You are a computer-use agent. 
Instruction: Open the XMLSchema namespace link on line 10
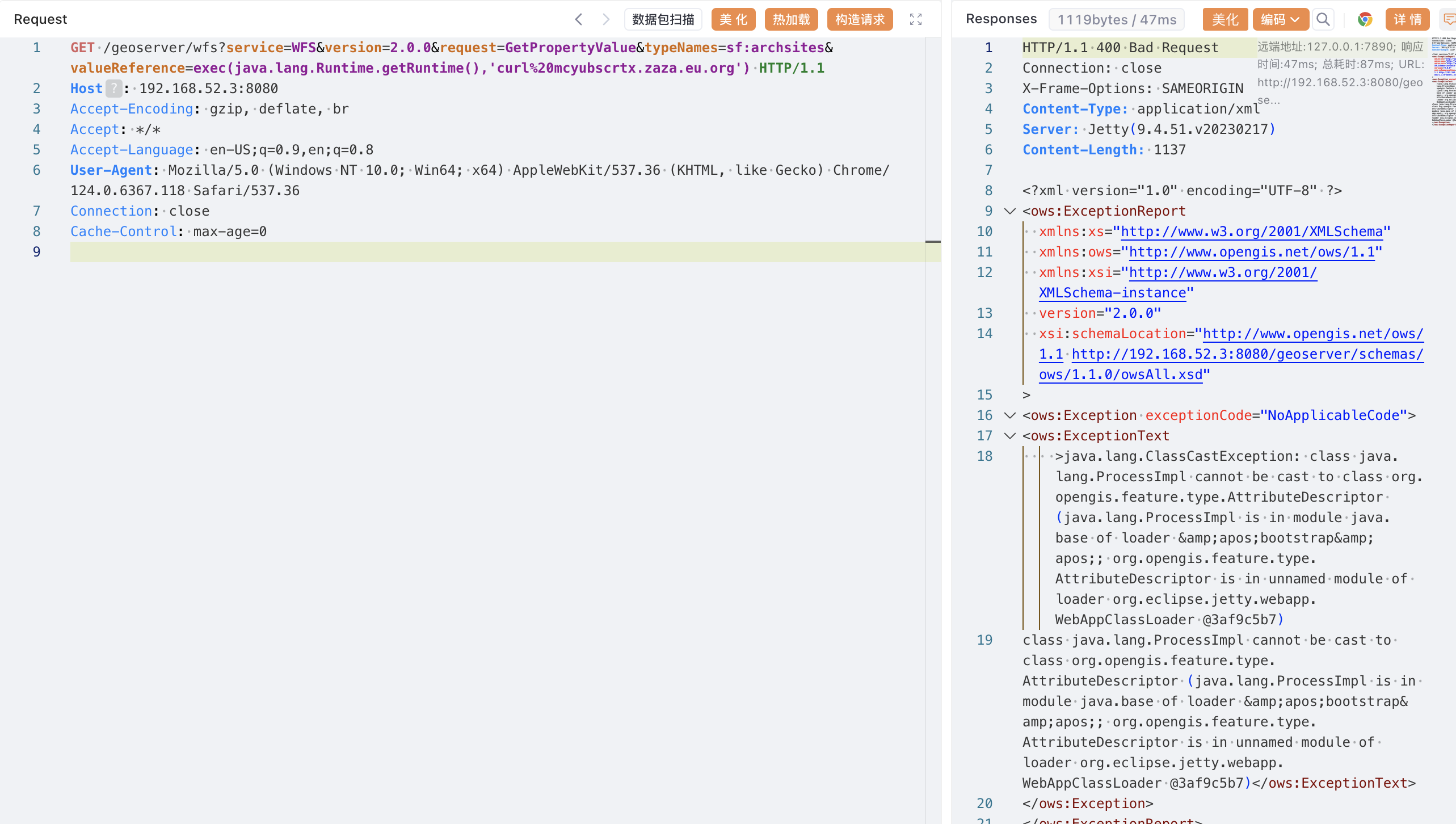(1251, 232)
